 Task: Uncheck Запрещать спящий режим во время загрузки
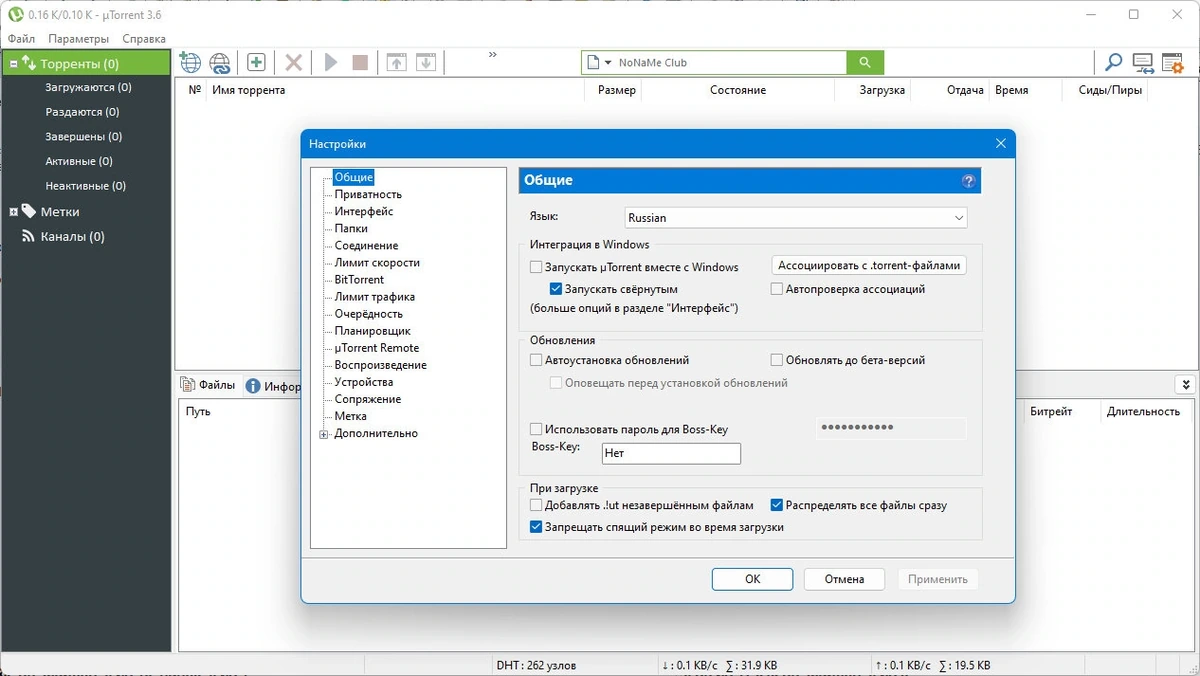[x=536, y=527]
